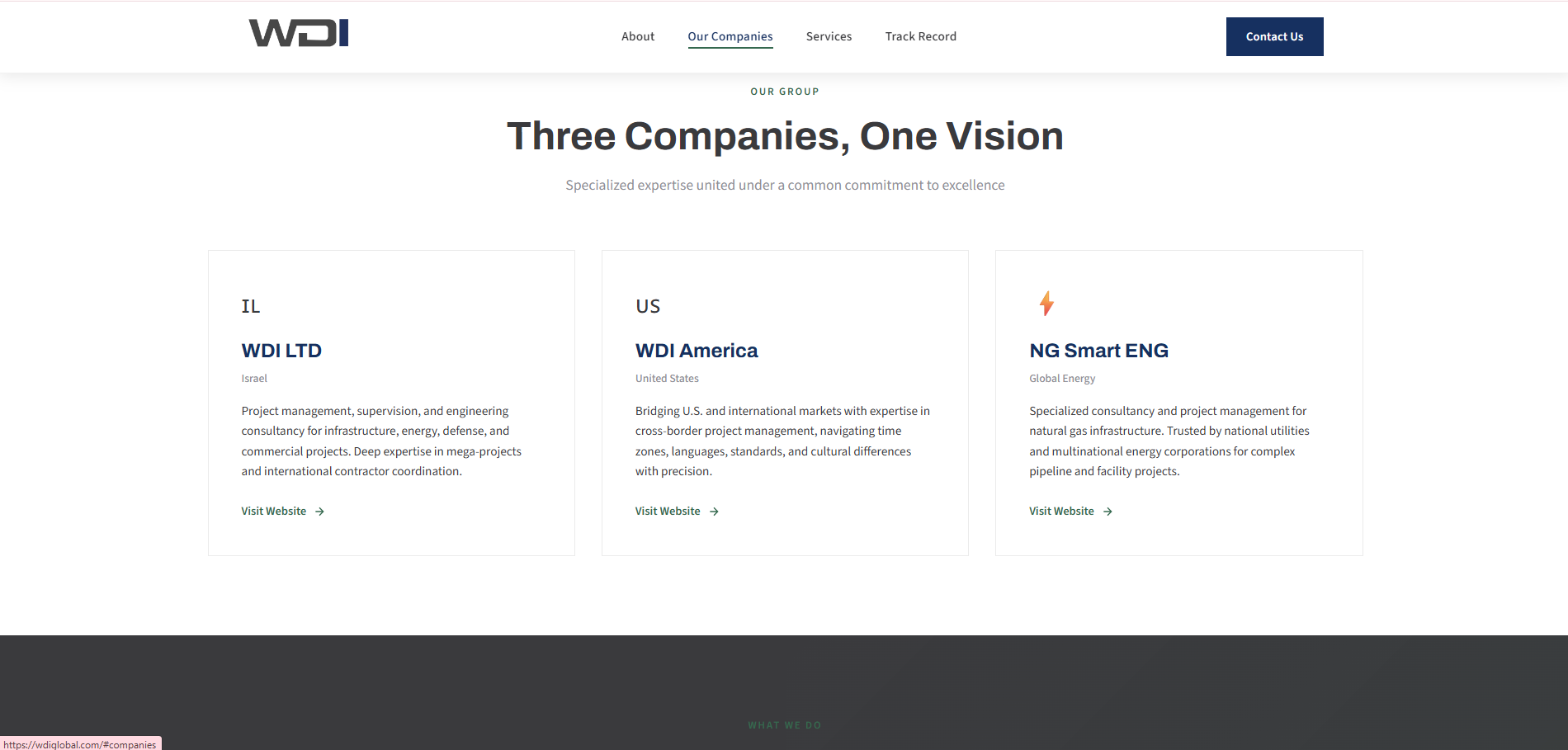Viewport: 1568px width, 750px height.
Task: Click the arrow icon next to WDI America's Visit Website
Action: 713,512
